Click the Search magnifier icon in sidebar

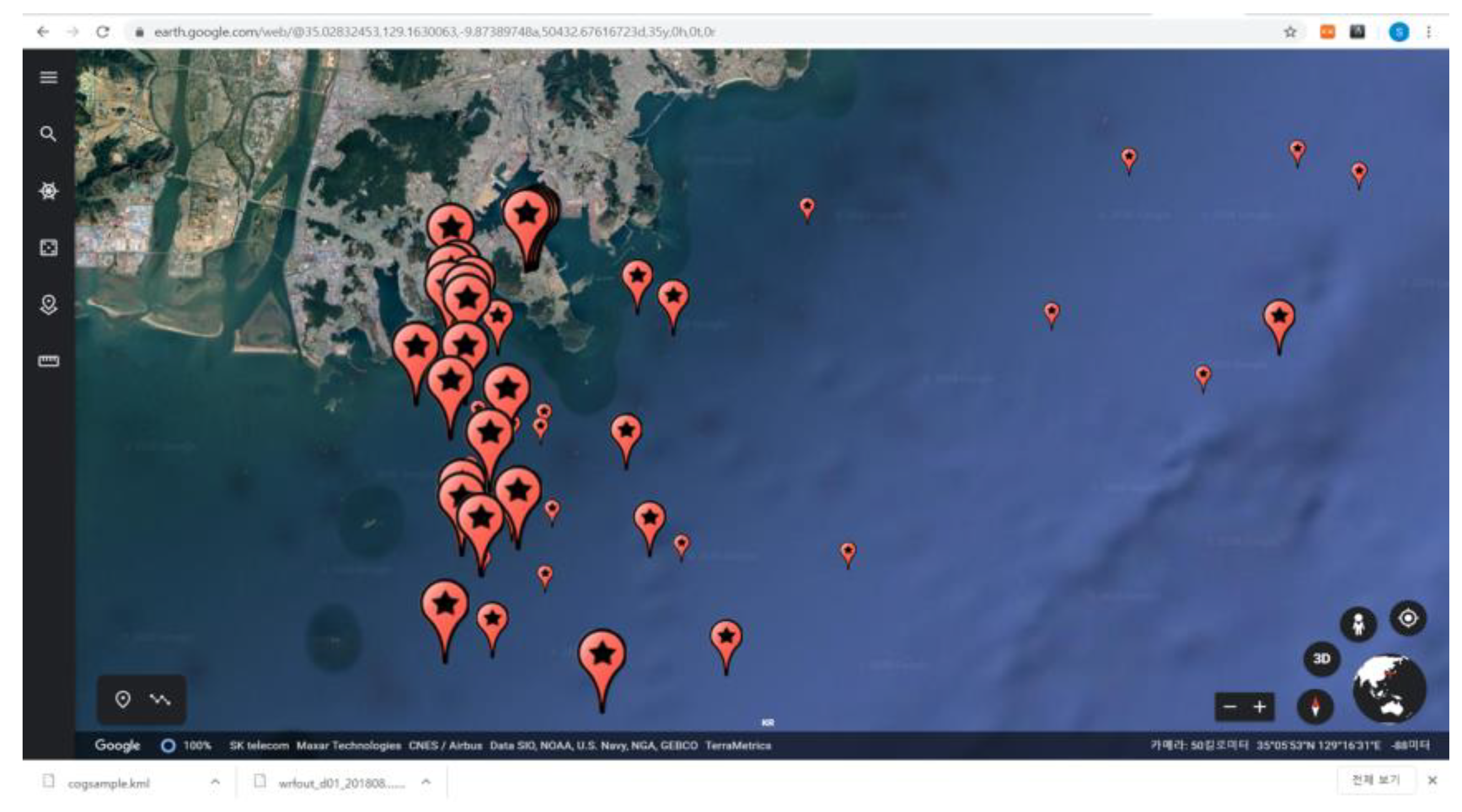click(49, 134)
